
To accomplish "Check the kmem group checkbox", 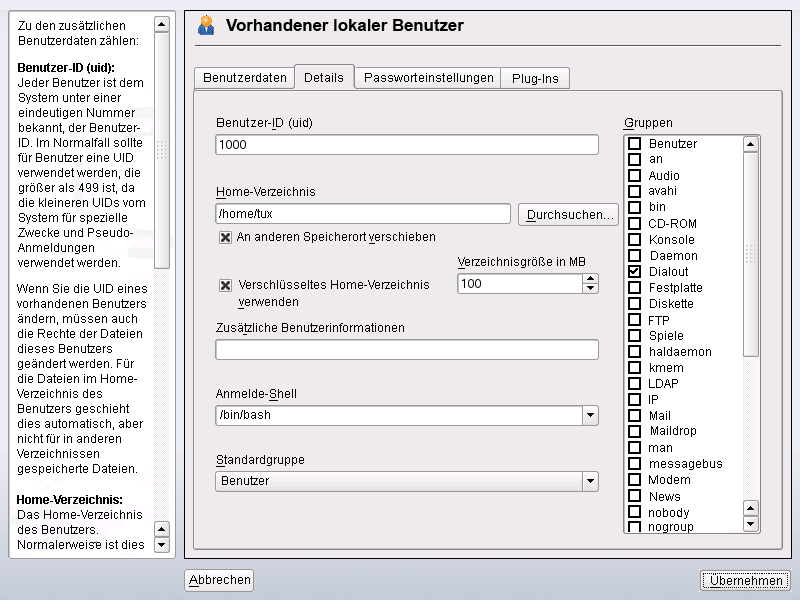I will tap(634, 367).
